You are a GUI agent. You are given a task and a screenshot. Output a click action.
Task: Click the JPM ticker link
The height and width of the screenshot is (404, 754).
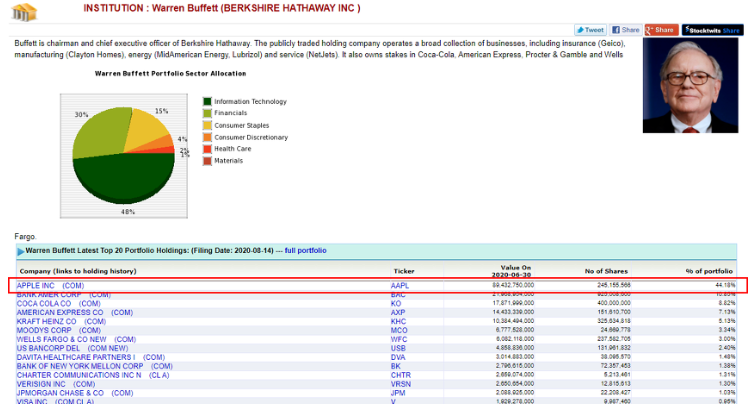point(398,393)
